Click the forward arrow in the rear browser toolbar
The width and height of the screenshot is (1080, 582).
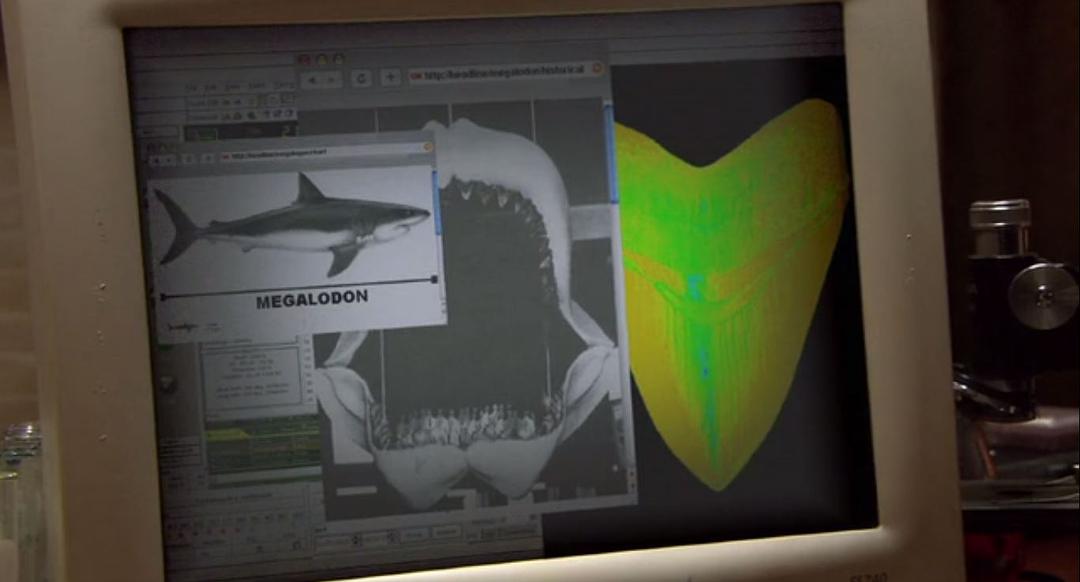pos(331,79)
